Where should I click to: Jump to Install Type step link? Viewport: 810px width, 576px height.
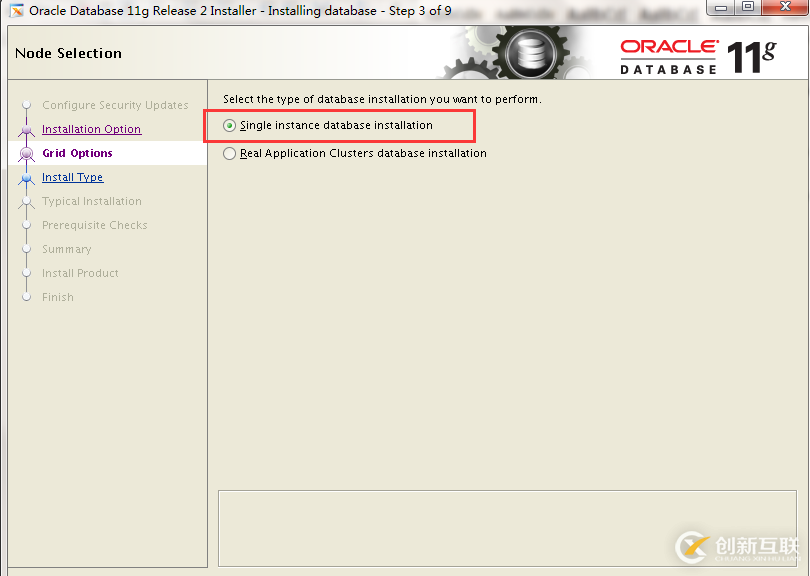72,177
